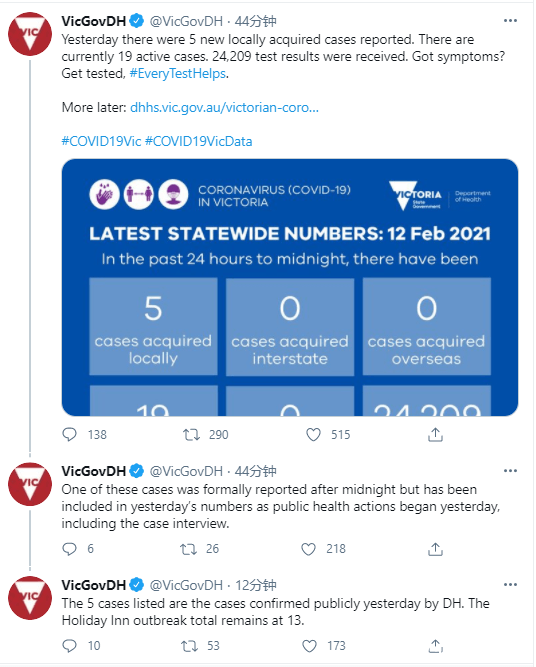Retweet the tweet with 26 retweets

pos(188,549)
